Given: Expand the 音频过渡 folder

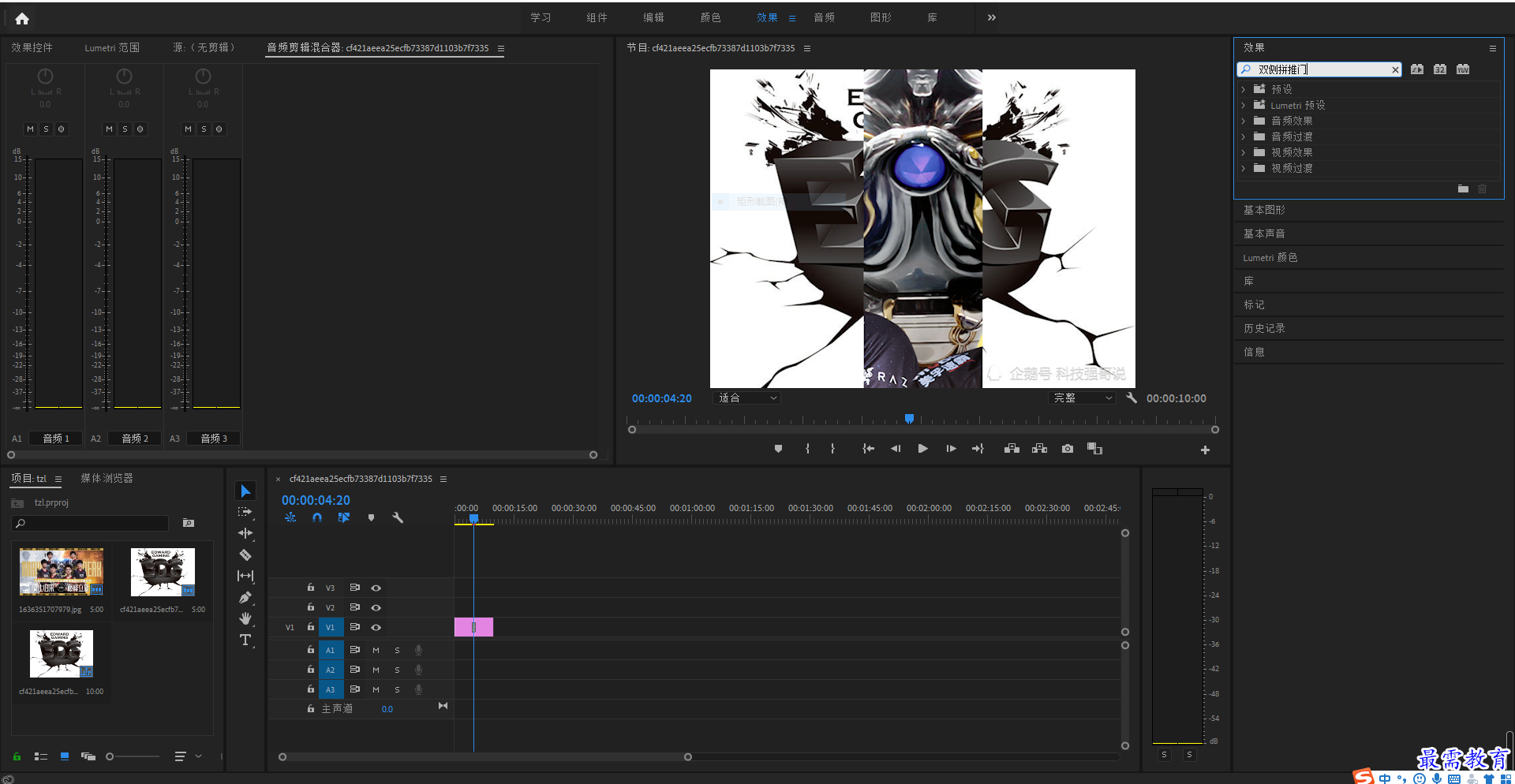Looking at the screenshot, I should pyautogui.click(x=1244, y=136).
